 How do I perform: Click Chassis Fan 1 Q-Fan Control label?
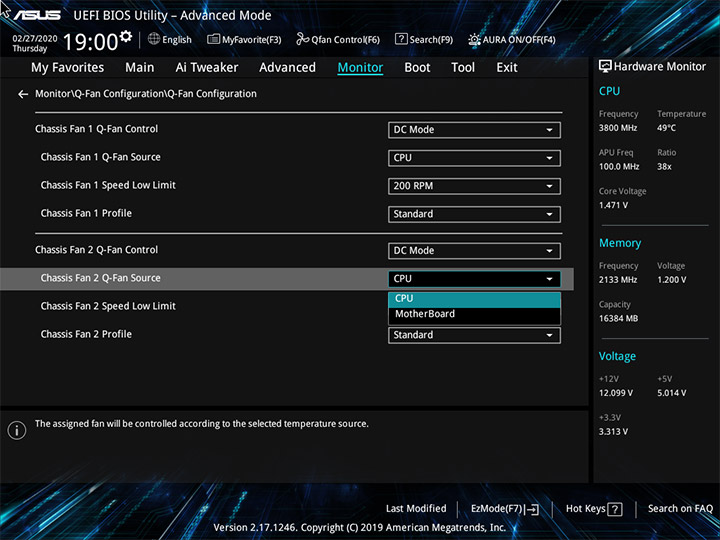pyautogui.click(x=96, y=129)
